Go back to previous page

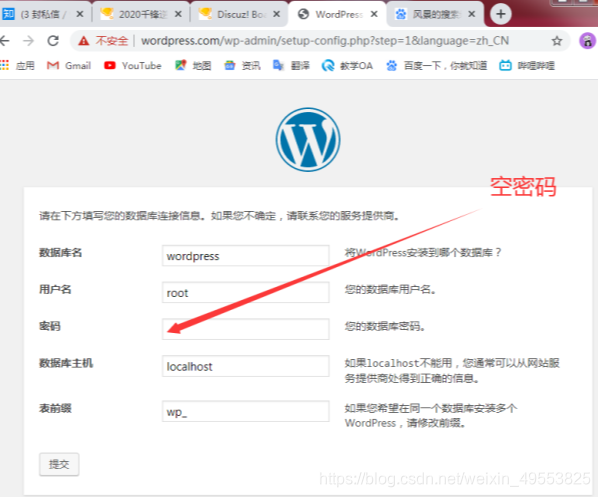(5, 41)
